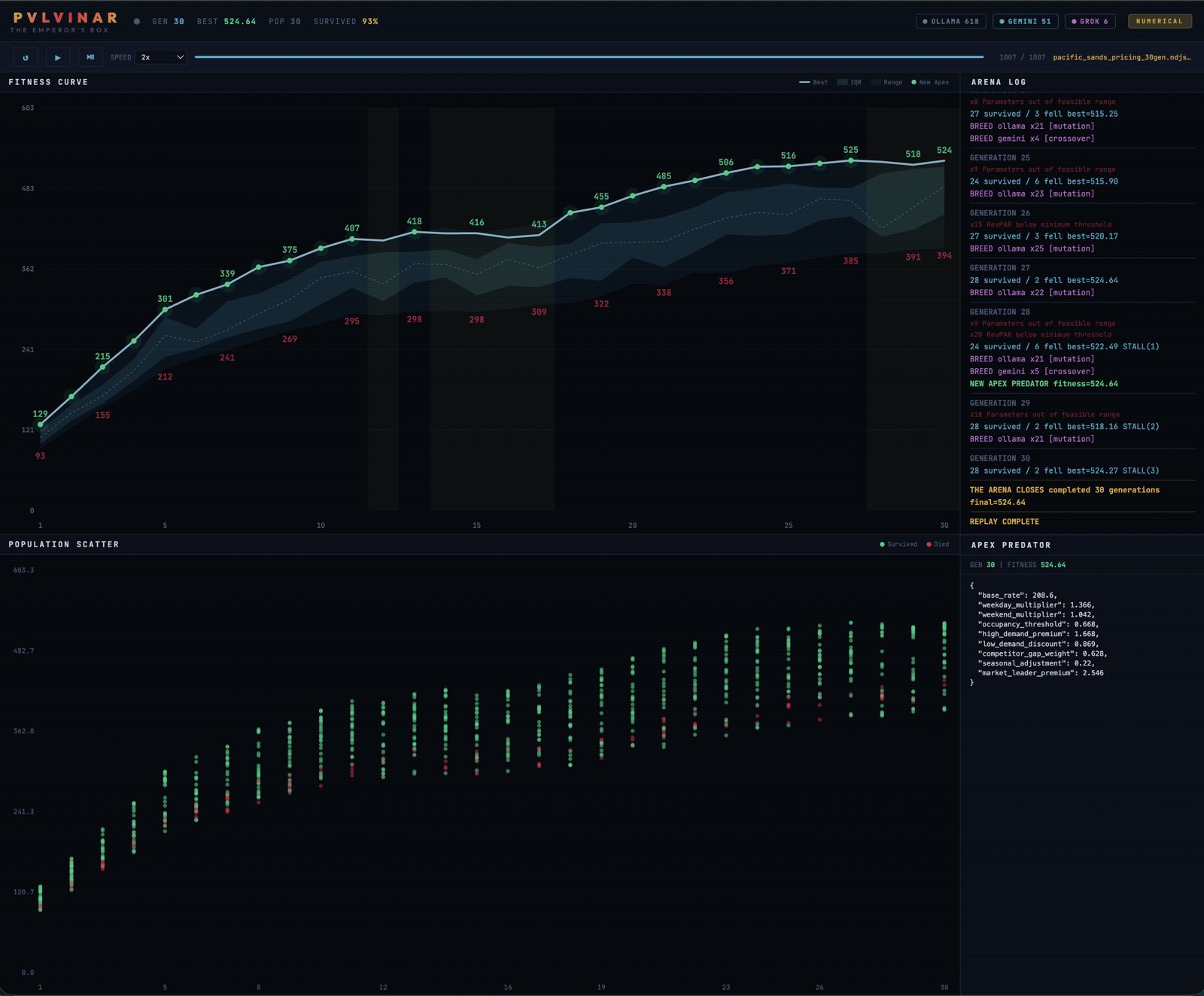This screenshot has height=996, width=1204.
Task: Toggle the Best line in the fitness legend
Action: coord(813,82)
